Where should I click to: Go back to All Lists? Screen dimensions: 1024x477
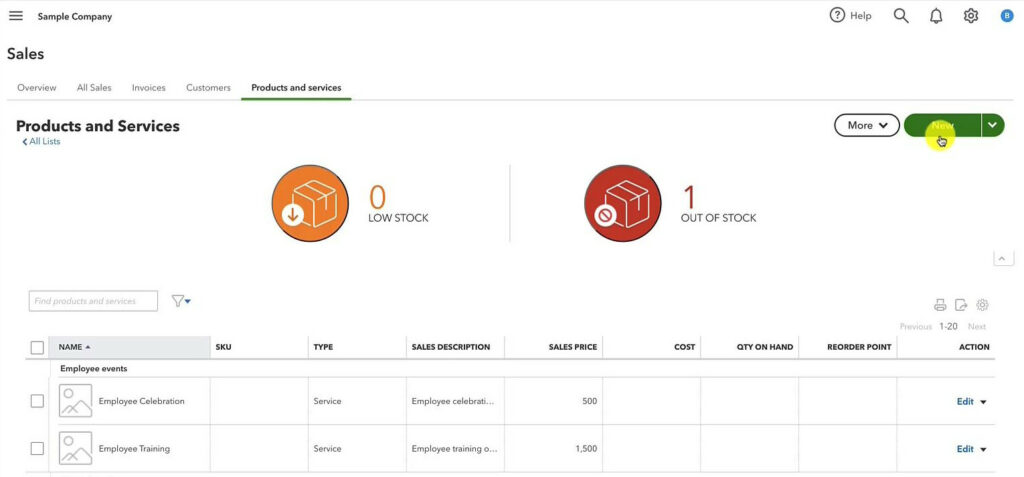pos(41,141)
